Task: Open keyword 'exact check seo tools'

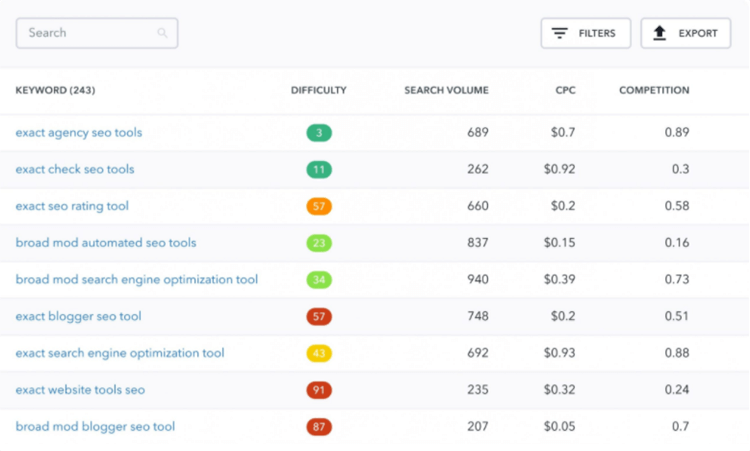Action: click(x=75, y=169)
